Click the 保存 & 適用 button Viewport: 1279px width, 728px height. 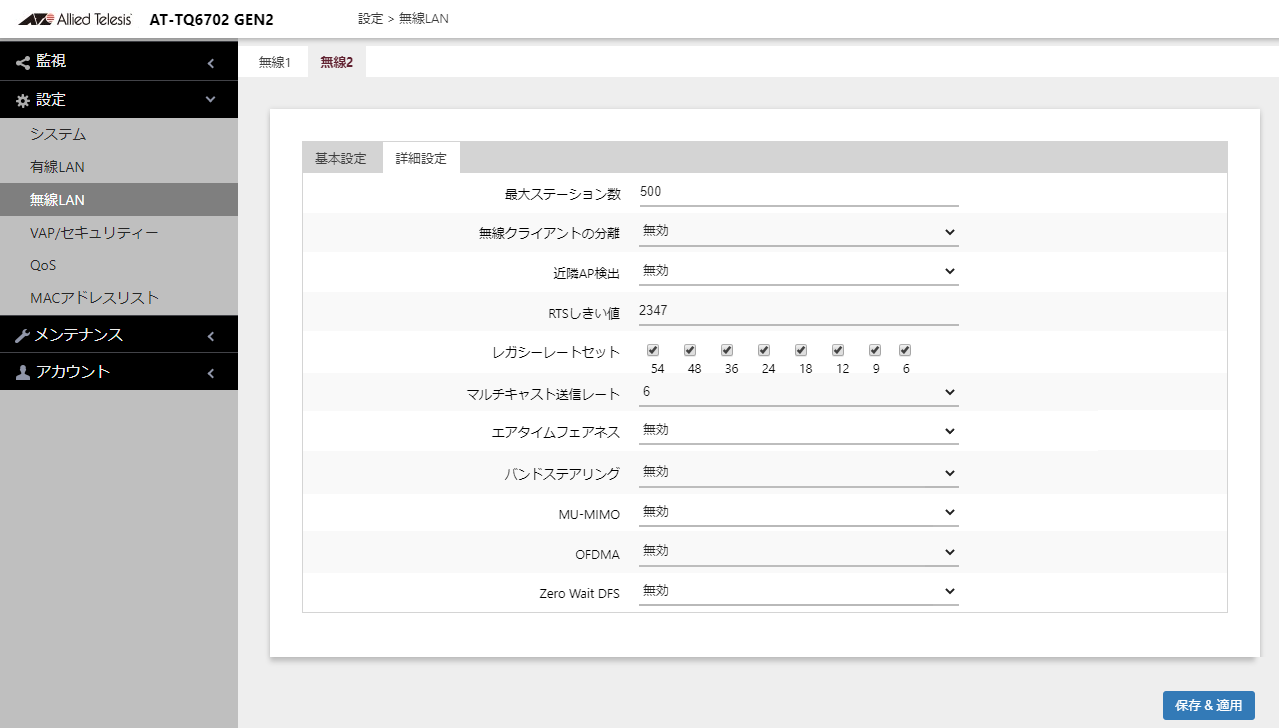(x=1208, y=705)
